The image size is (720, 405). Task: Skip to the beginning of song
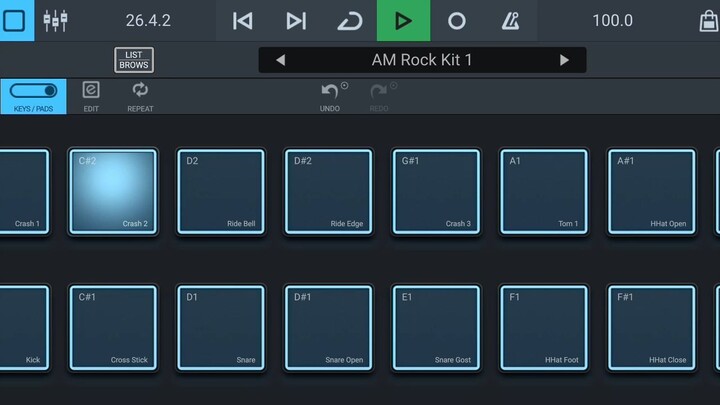click(x=242, y=20)
